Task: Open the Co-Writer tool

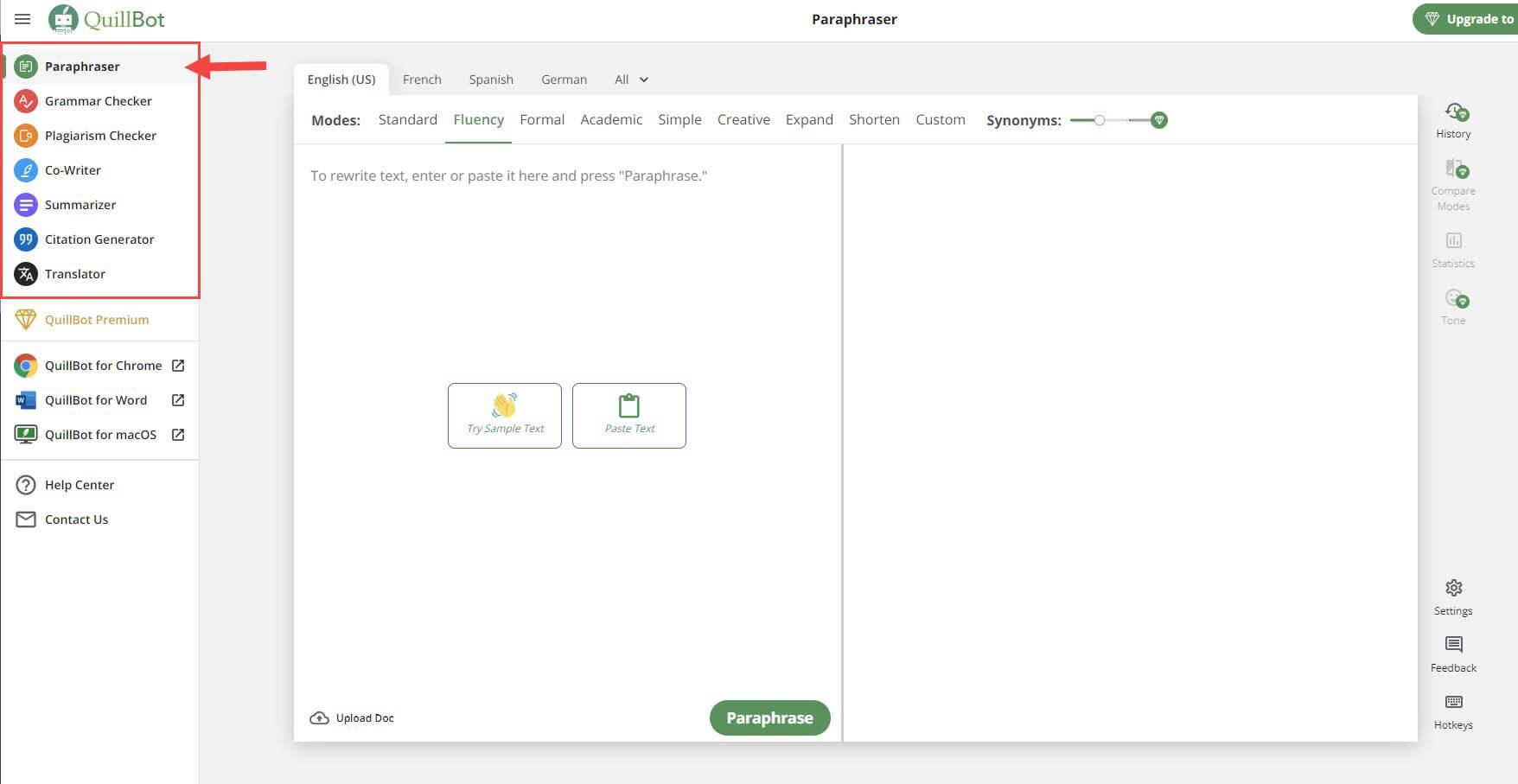Action: pos(73,170)
